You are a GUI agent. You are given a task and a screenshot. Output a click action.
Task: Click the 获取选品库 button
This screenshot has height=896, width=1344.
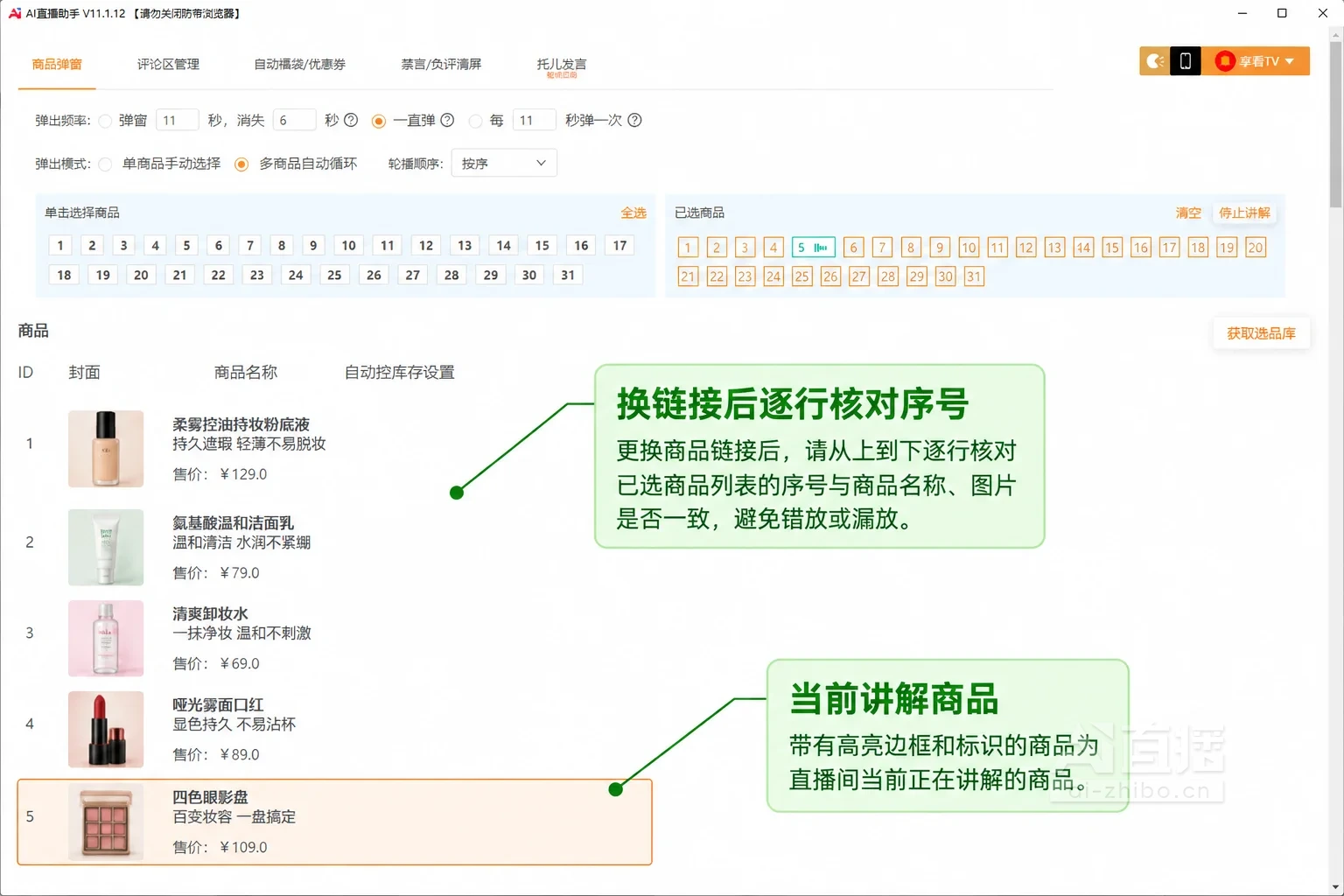1261,333
